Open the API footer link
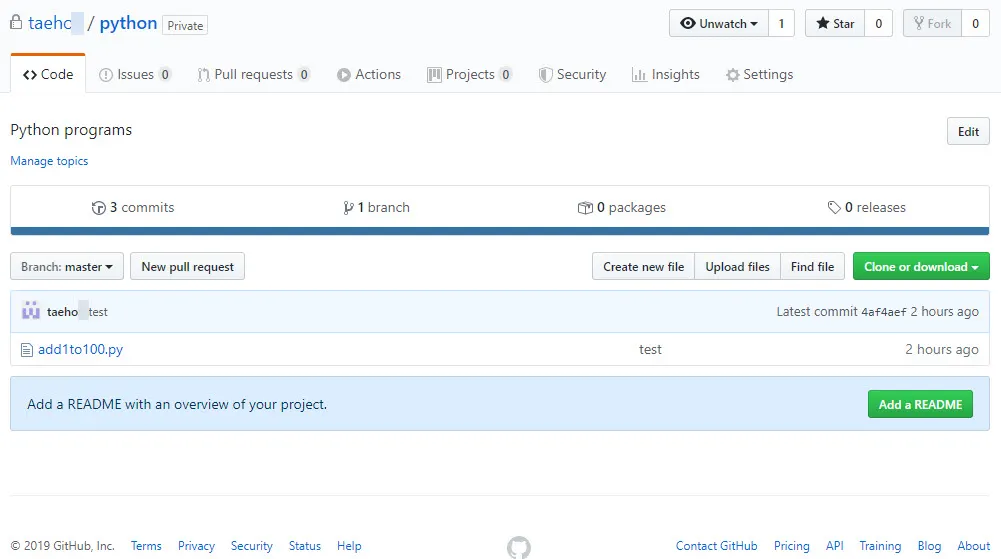1001x559 pixels. coord(834,546)
